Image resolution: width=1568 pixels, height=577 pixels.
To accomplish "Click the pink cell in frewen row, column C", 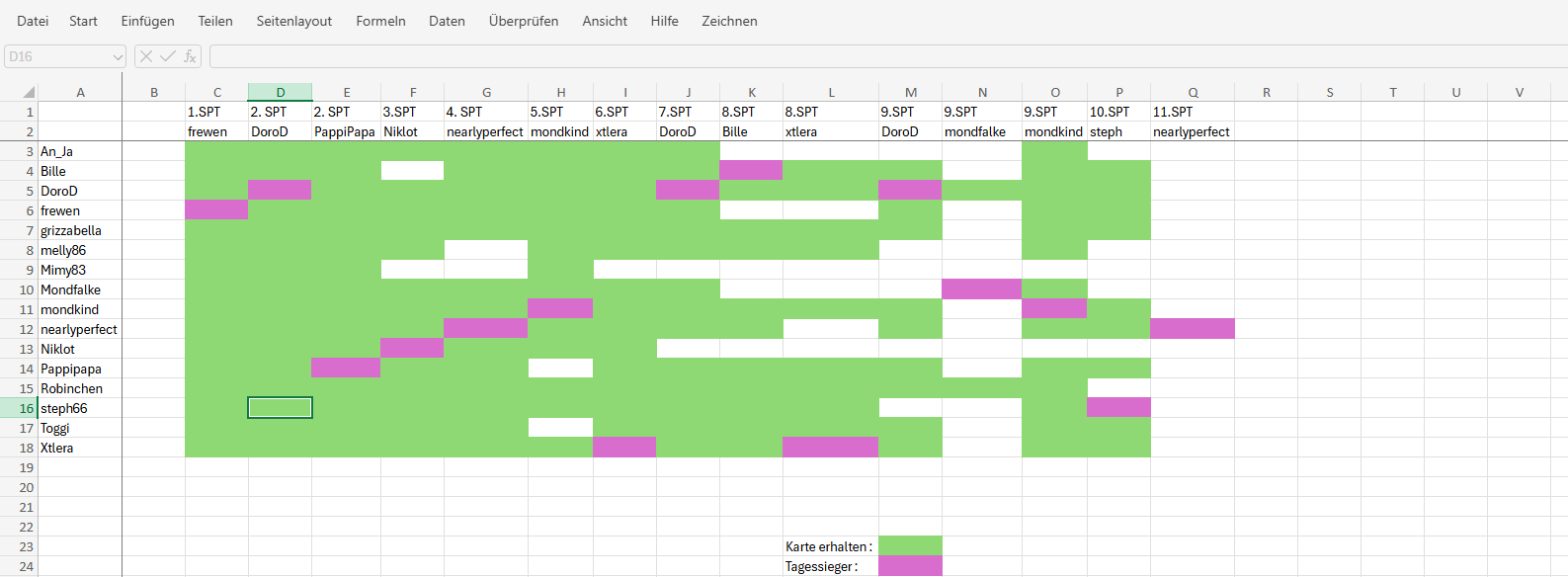I will click(x=216, y=210).
